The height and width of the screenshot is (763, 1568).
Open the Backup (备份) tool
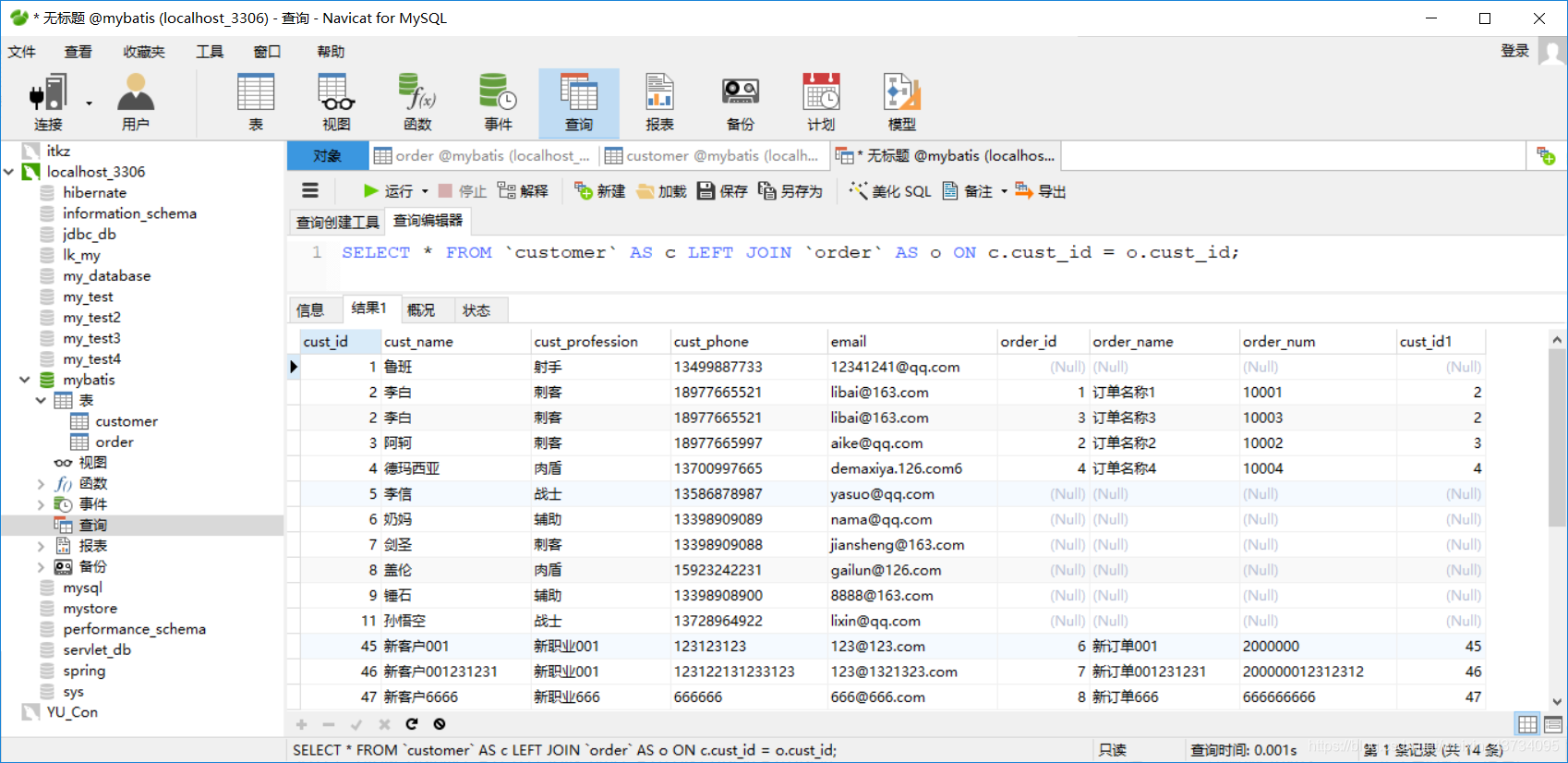coord(741,102)
